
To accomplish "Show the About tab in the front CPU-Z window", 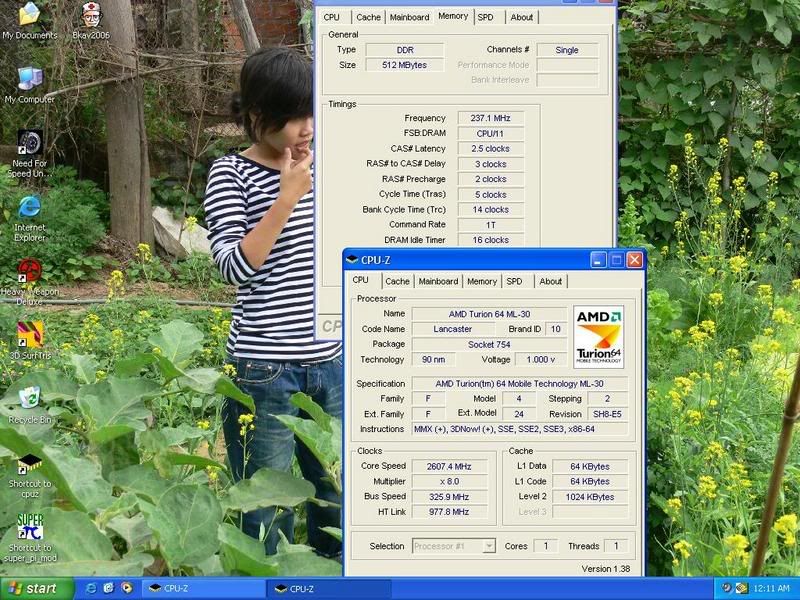I will 551,281.
